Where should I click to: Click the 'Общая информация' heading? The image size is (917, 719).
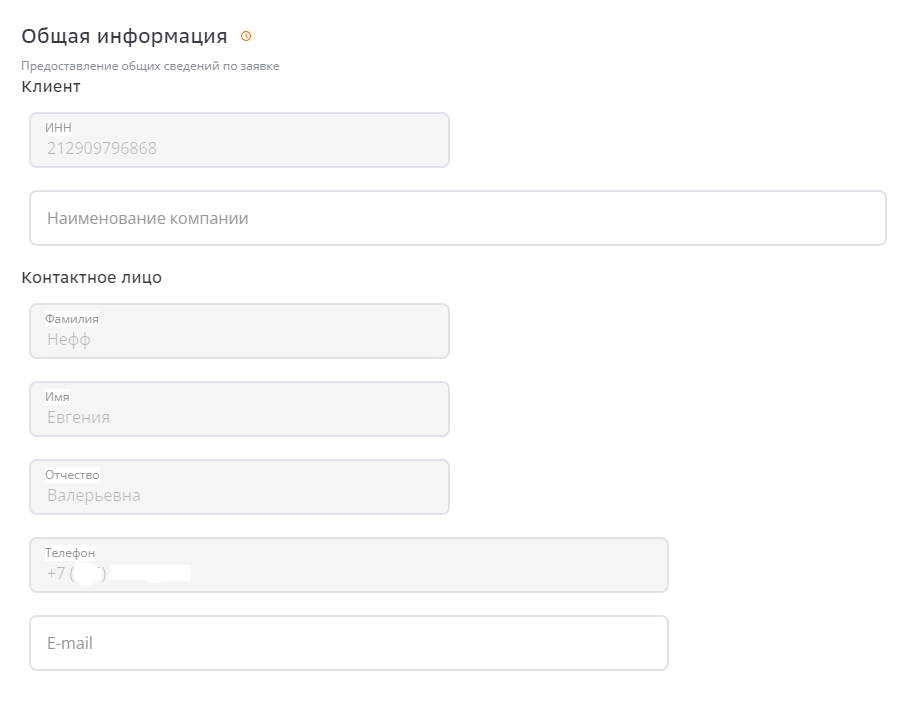(x=124, y=37)
